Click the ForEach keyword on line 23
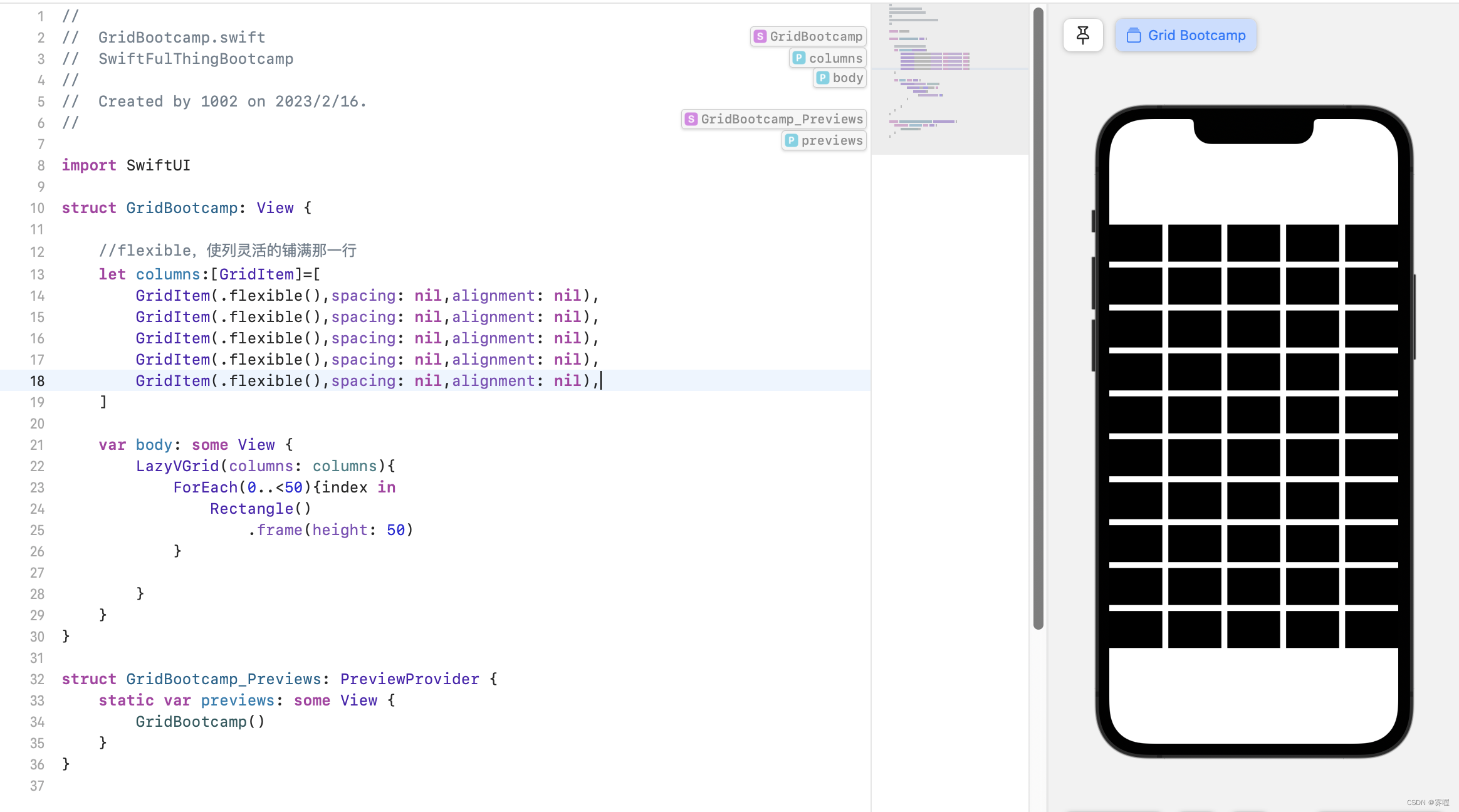Image resolution: width=1459 pixels, height=812 pixels. [205, 487]
